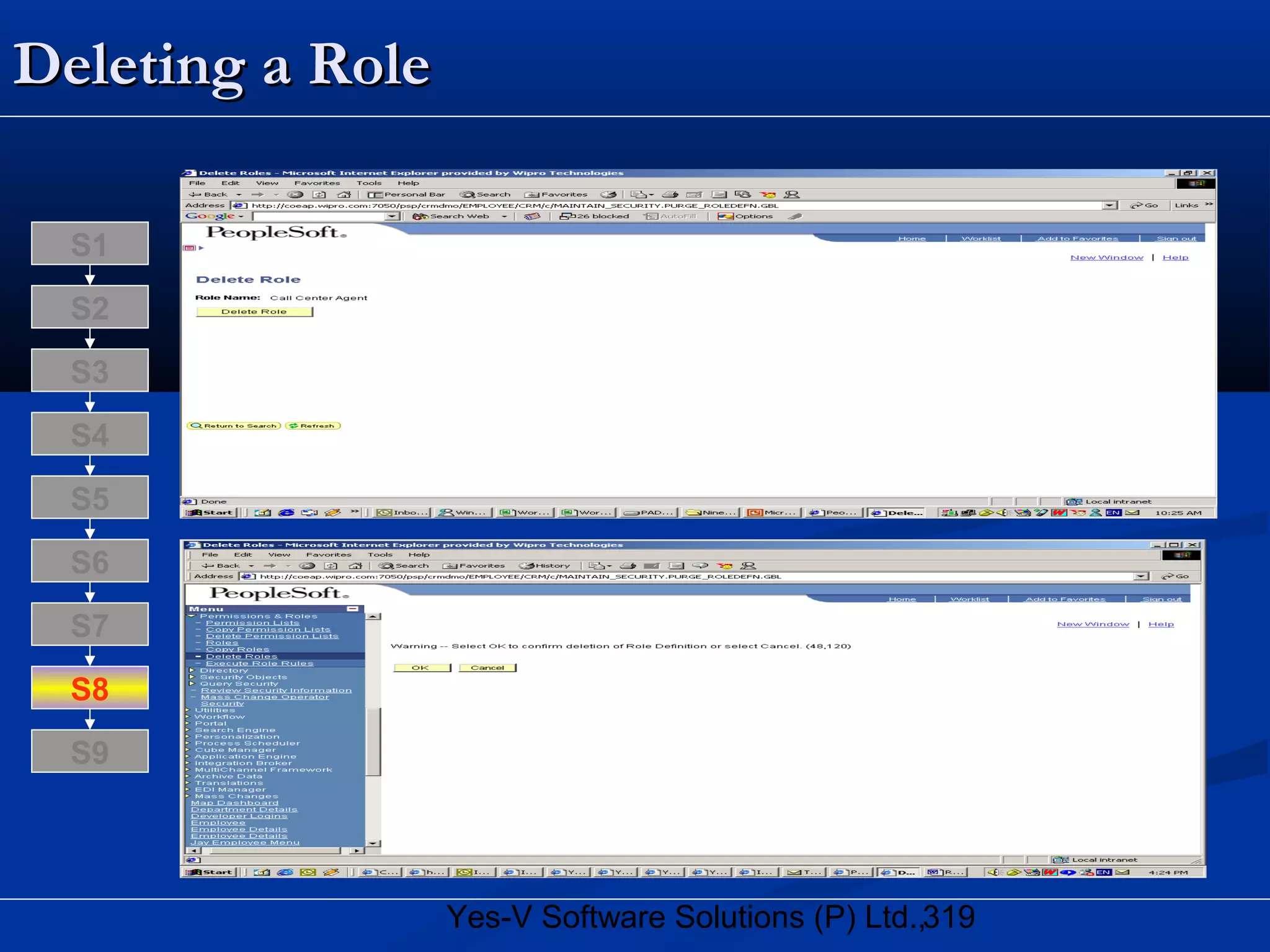The height and width of the screenshot is (952, 1270).
Task: Open Tools menu in upper browser
Action: point(369,183)
